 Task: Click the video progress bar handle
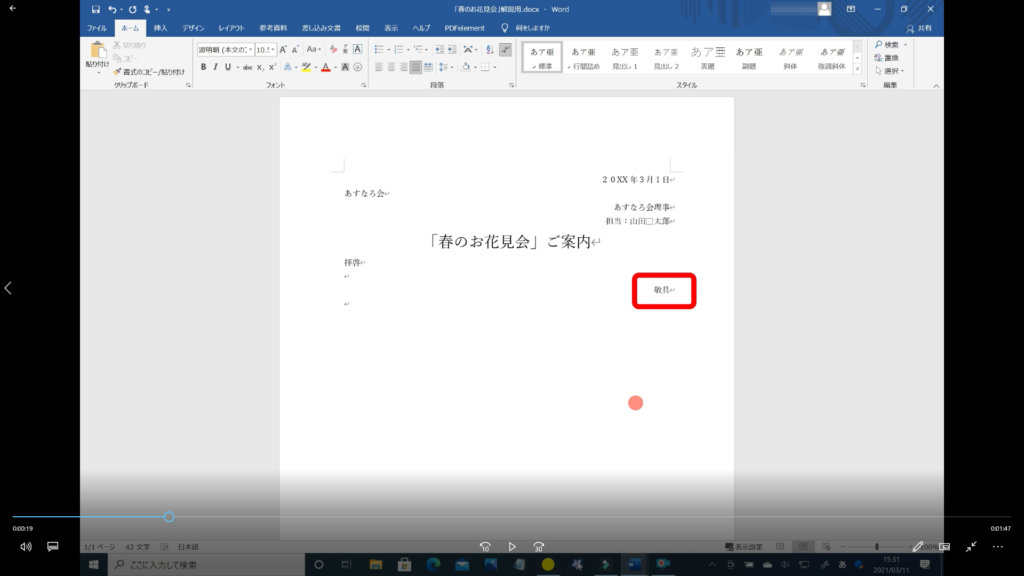point(169,517)
